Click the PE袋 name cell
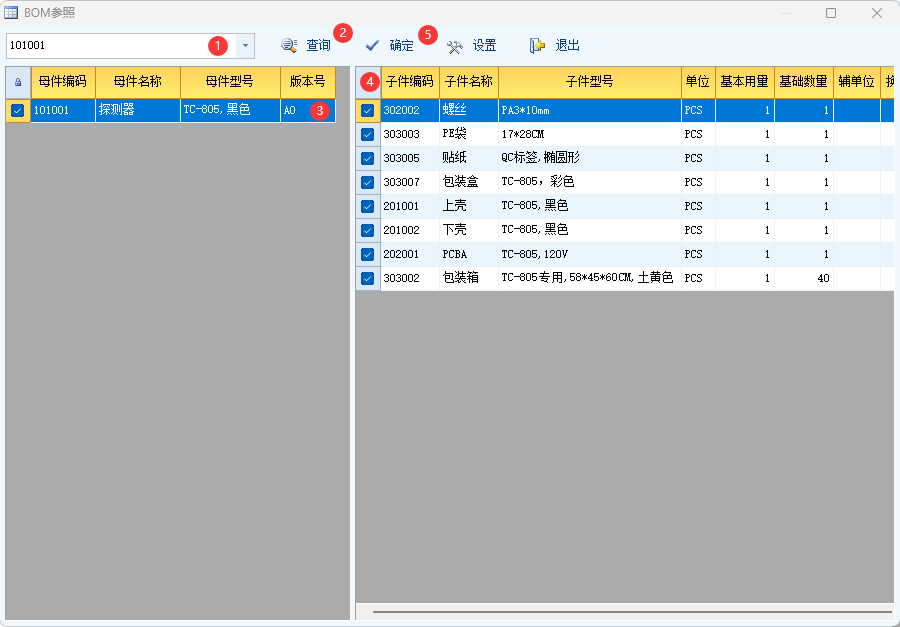This screenshot has height=627, width=900. 469,134
